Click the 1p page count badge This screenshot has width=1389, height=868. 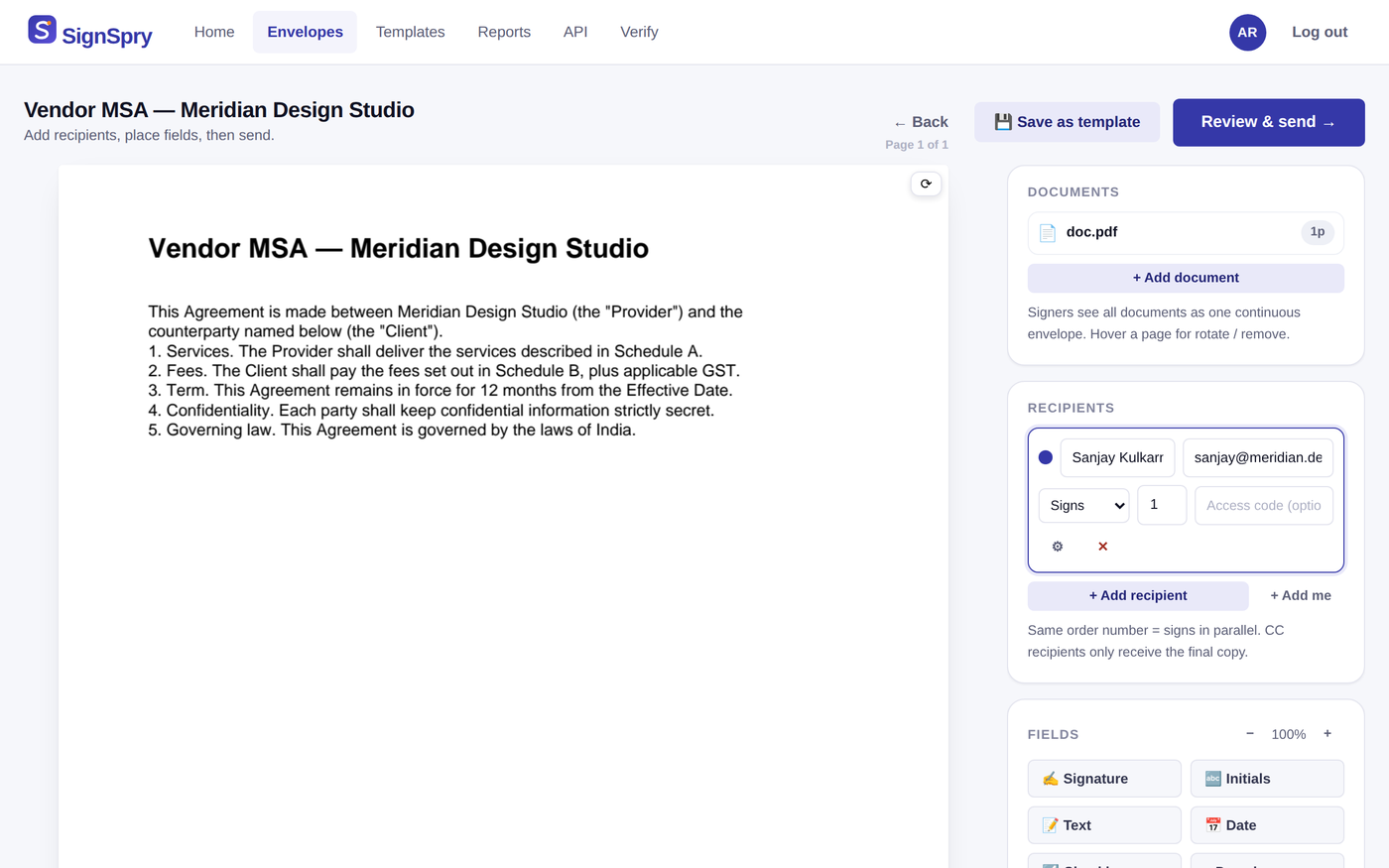tap(1318, 232)
